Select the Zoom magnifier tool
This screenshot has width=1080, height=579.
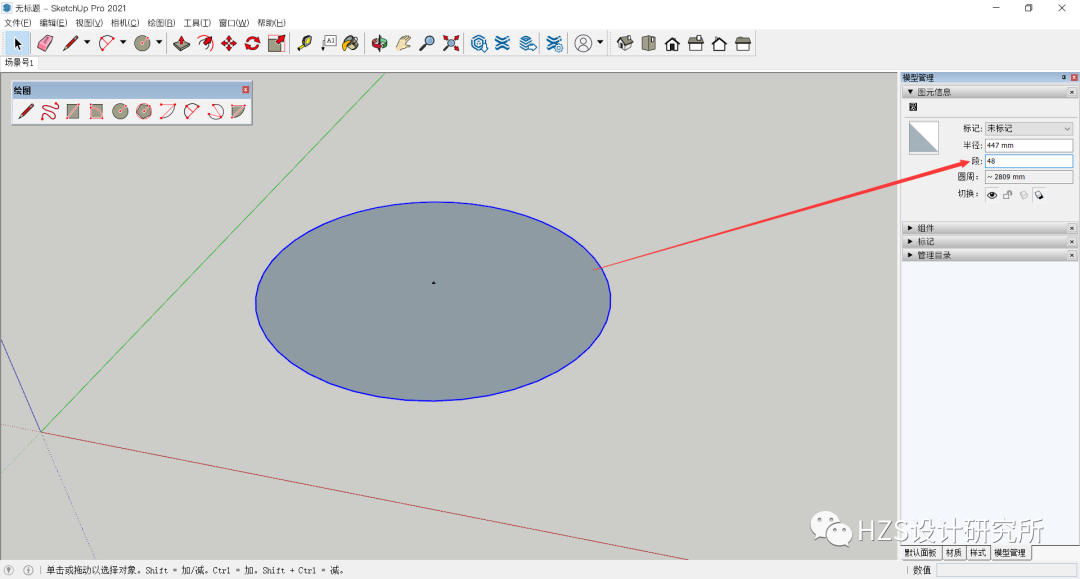click(427, 43)
